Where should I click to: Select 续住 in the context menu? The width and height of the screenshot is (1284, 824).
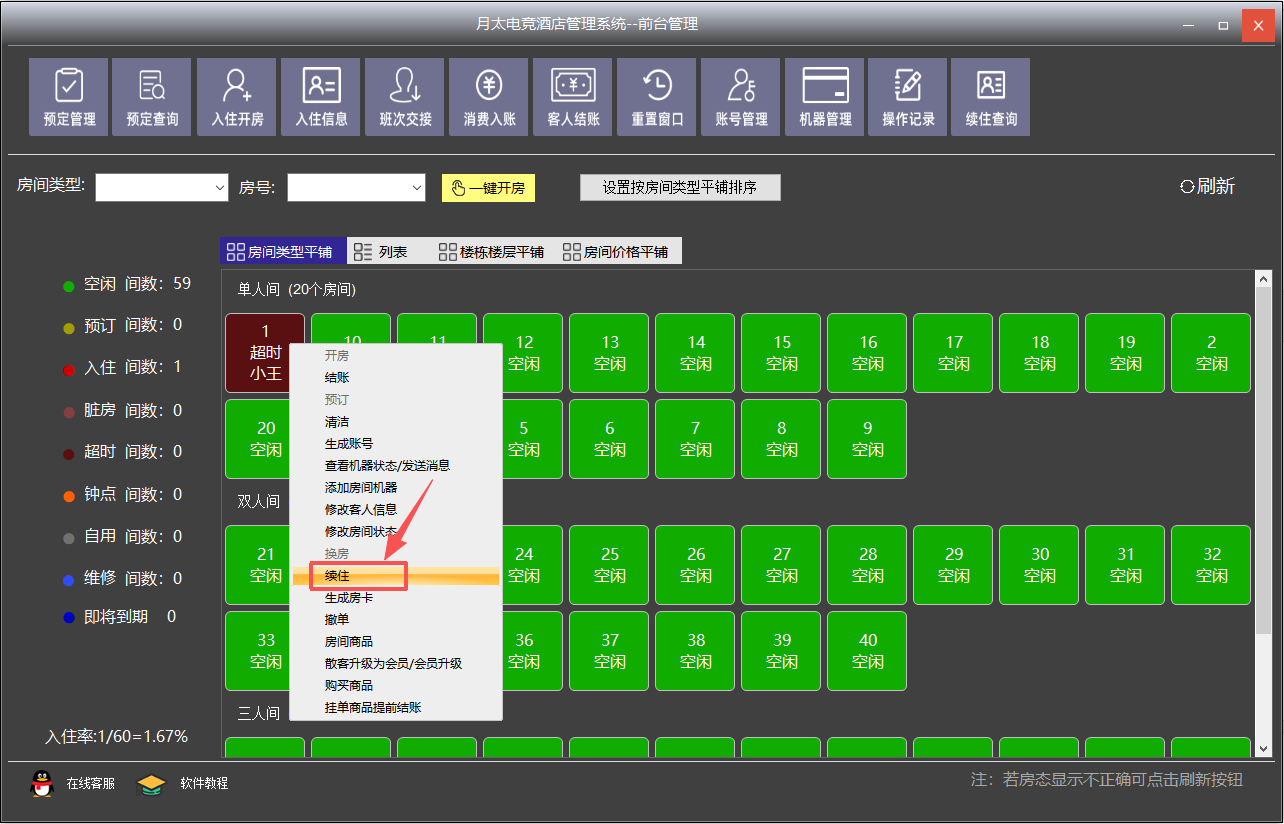click(337, 576)
